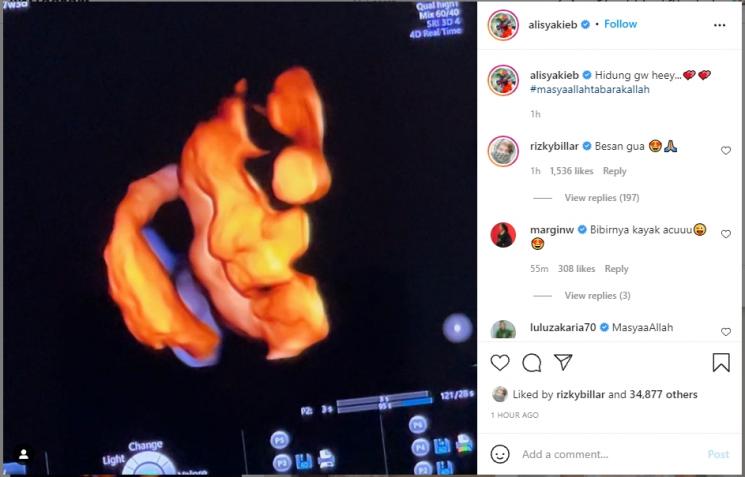Open the comment bubble icon

[x=532, y=363]
